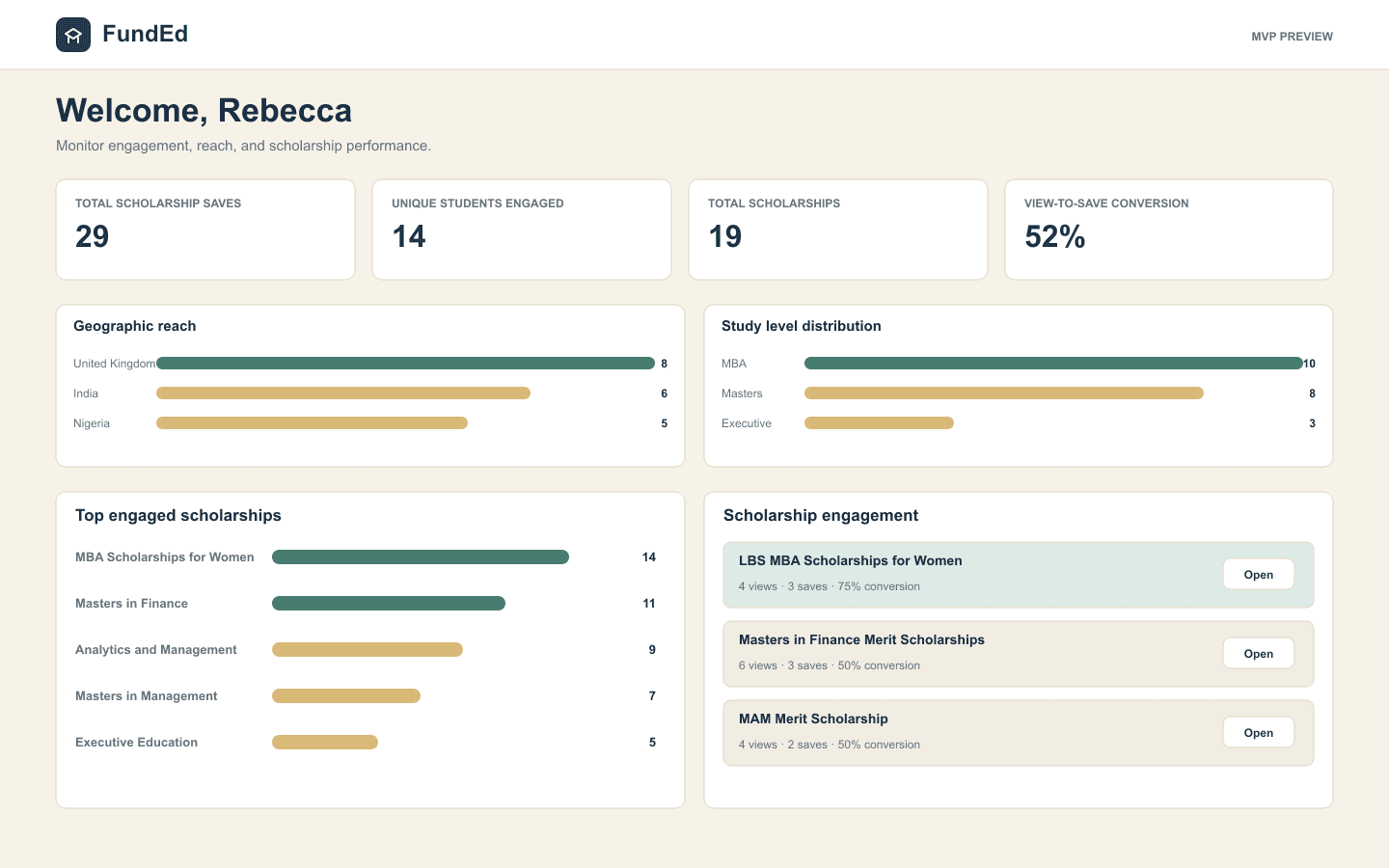Image resolution: width=1389 pixels, height=868 pixels.
Task: Select the Total Scholarships card
Action: click(838, 230)
